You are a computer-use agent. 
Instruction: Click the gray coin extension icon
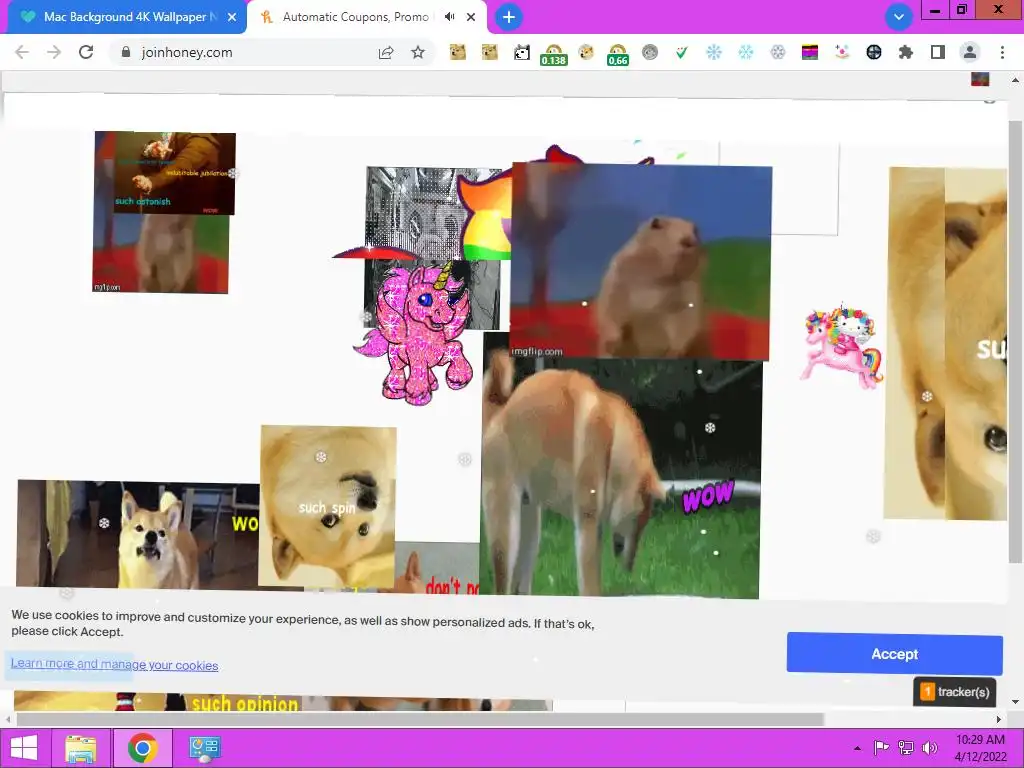(x=650, y=52)
